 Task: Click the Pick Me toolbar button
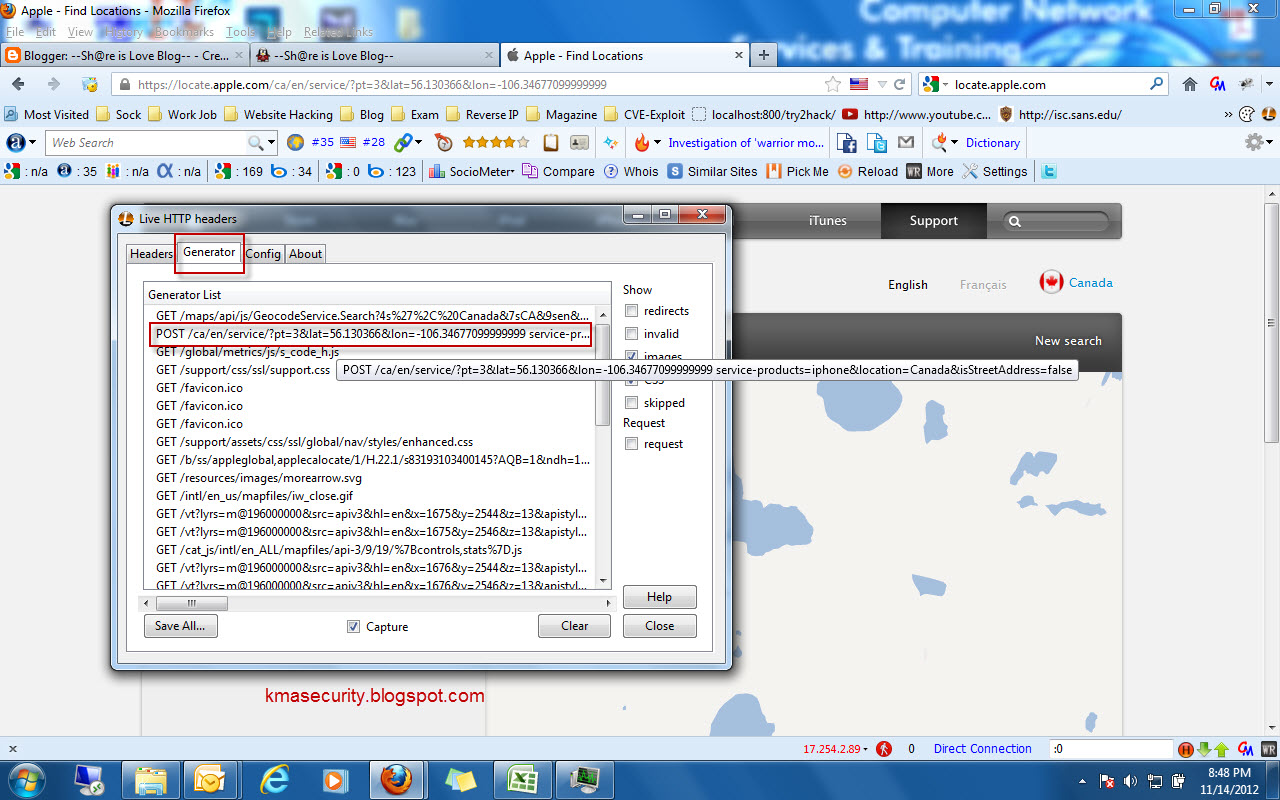(x=797, y=172)
